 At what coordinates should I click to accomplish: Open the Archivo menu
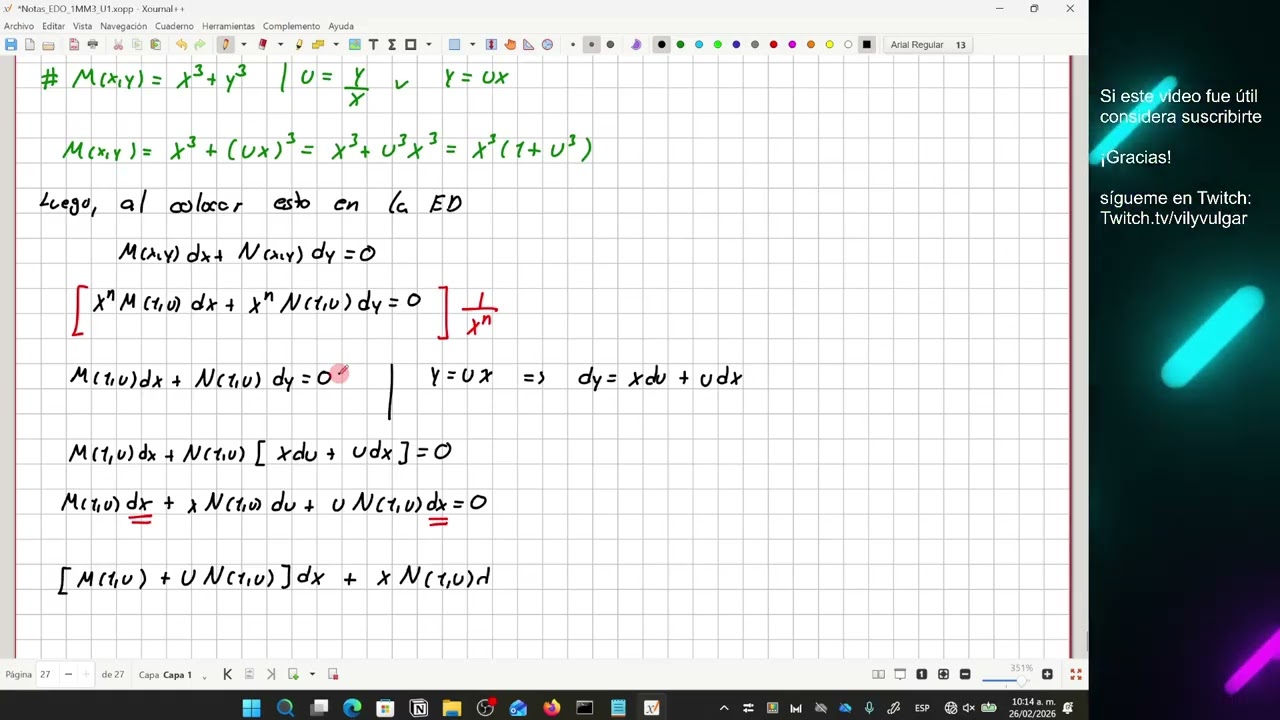pyautogui.click(x=19, y=26)
